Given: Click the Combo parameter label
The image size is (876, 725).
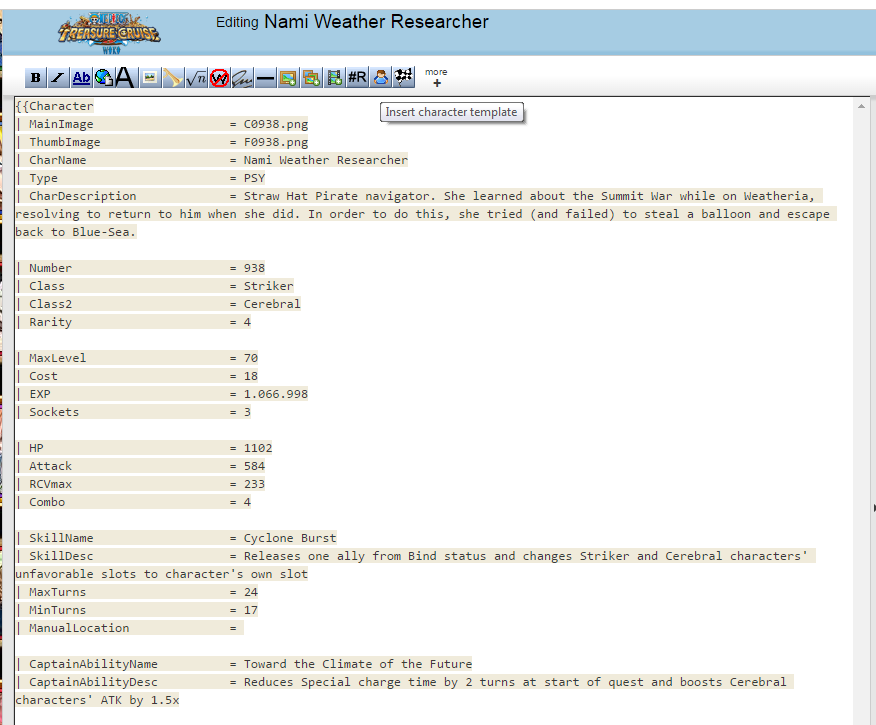Looking at the screenshot, I should 47,502.
